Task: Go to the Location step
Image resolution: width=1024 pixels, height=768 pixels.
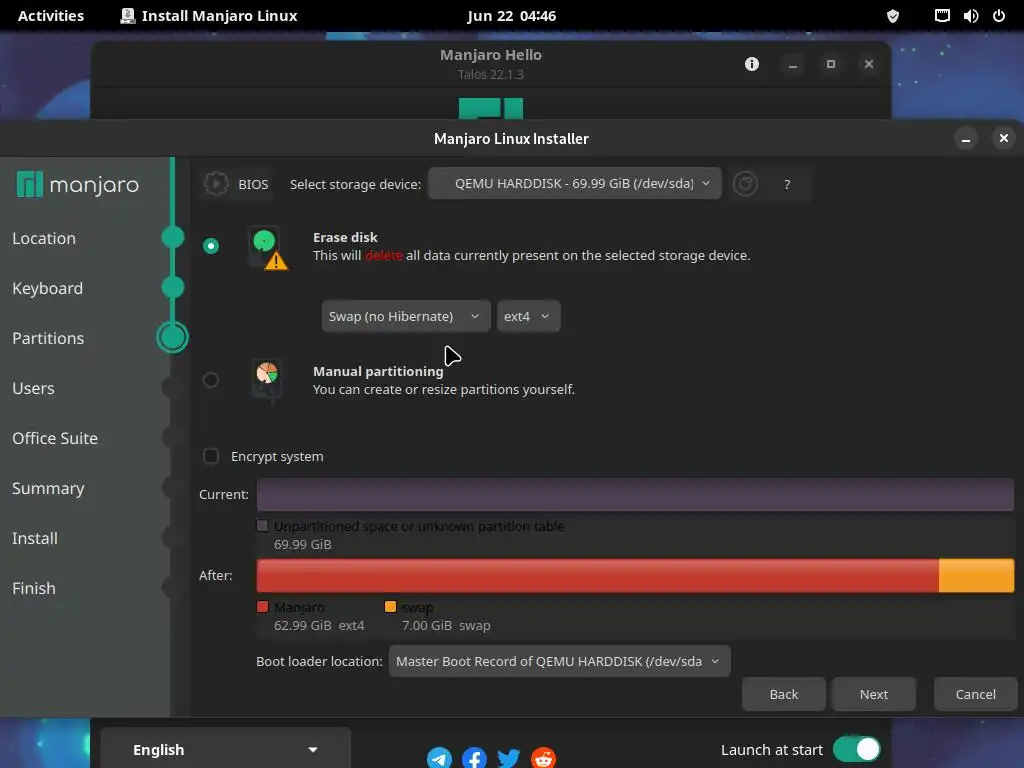Action: click(x=44, y=238)
